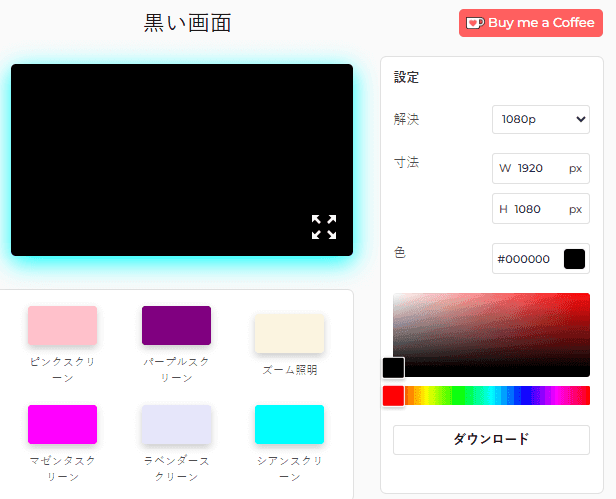The height and width of the screenshot is (499, 616).
Task: Pick the シアンスクリーン cyan thumbnail
Action: click(289, 425)
